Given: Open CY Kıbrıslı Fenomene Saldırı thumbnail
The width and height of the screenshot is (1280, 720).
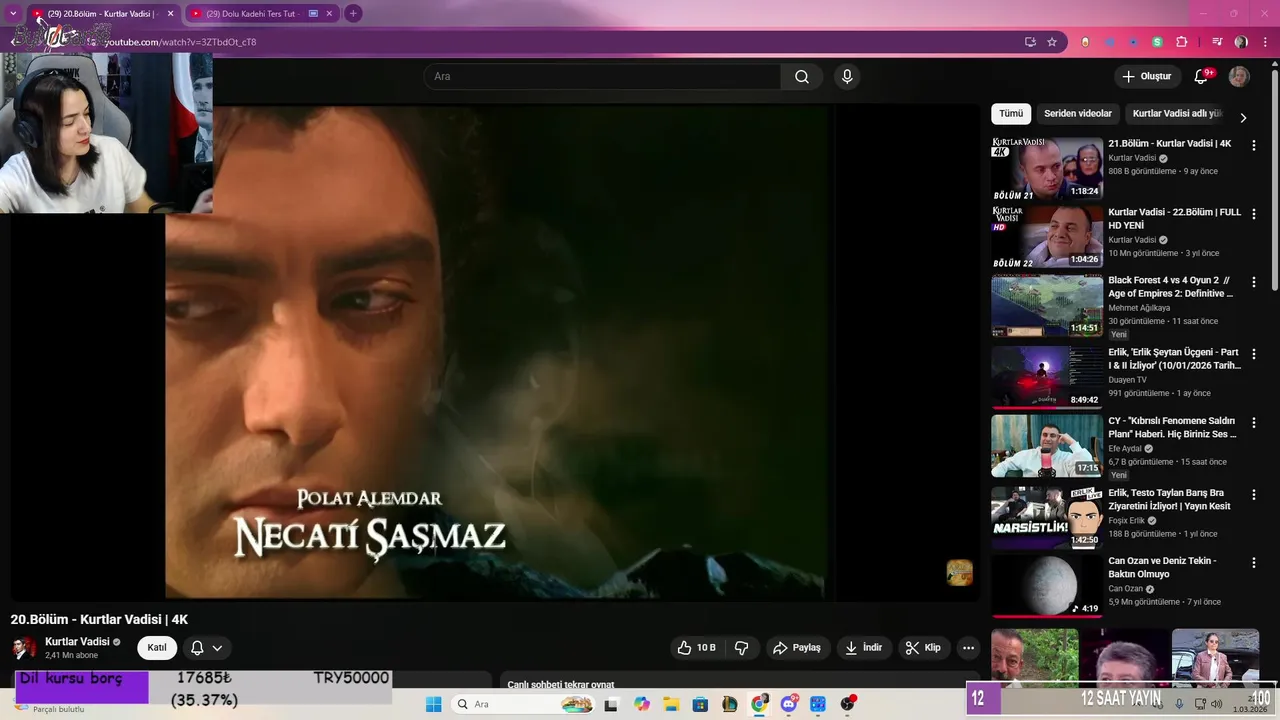Looking at the screenshot, I should click(x=1047, y=446).
